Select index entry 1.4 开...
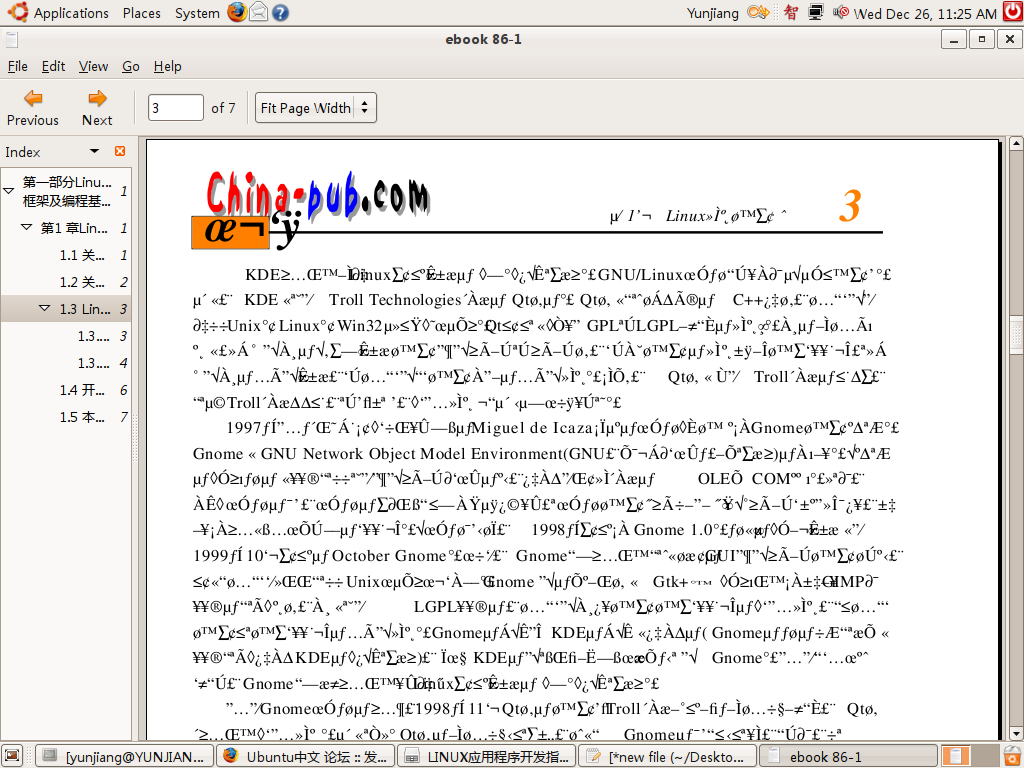This screenshot has width=1024, height=768. tap(82, 390)
